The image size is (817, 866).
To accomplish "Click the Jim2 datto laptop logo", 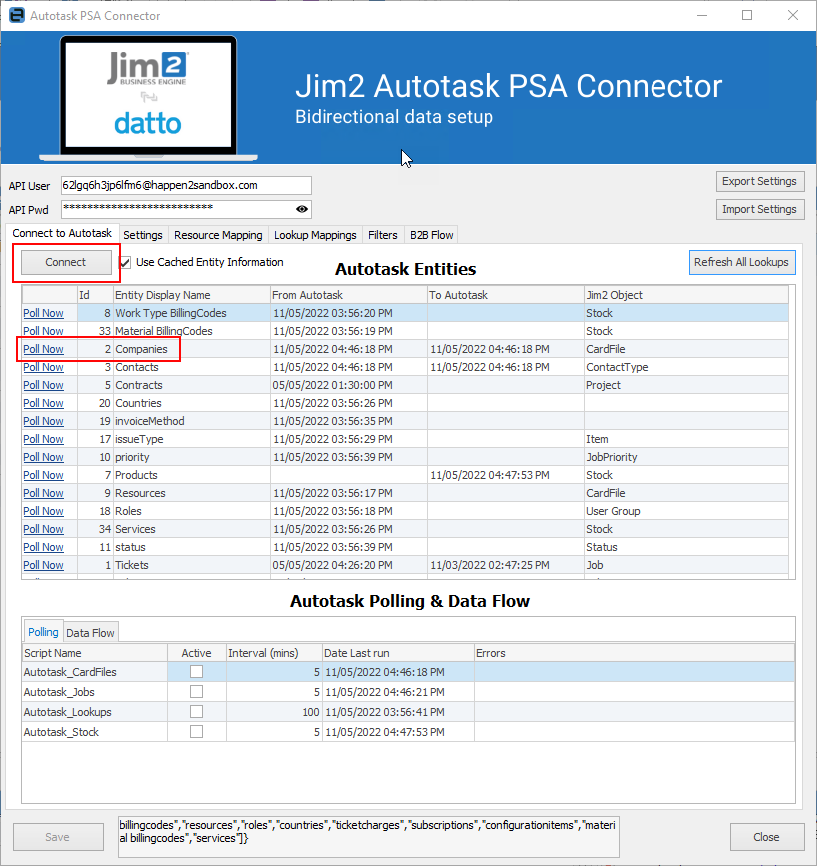I will [x=148, y=98].
